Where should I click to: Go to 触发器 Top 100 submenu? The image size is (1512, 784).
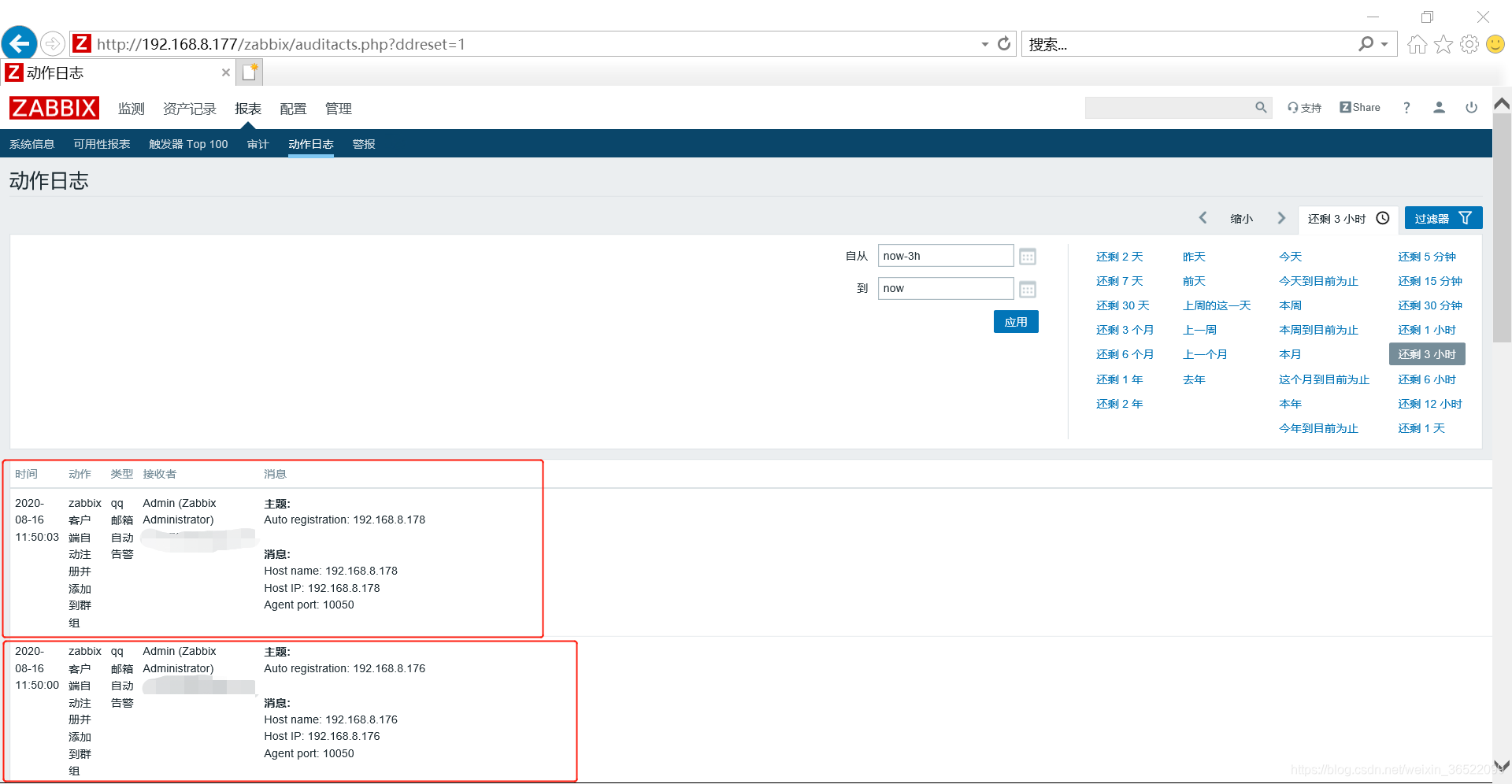pyautogui.click(x=188, y=144)
